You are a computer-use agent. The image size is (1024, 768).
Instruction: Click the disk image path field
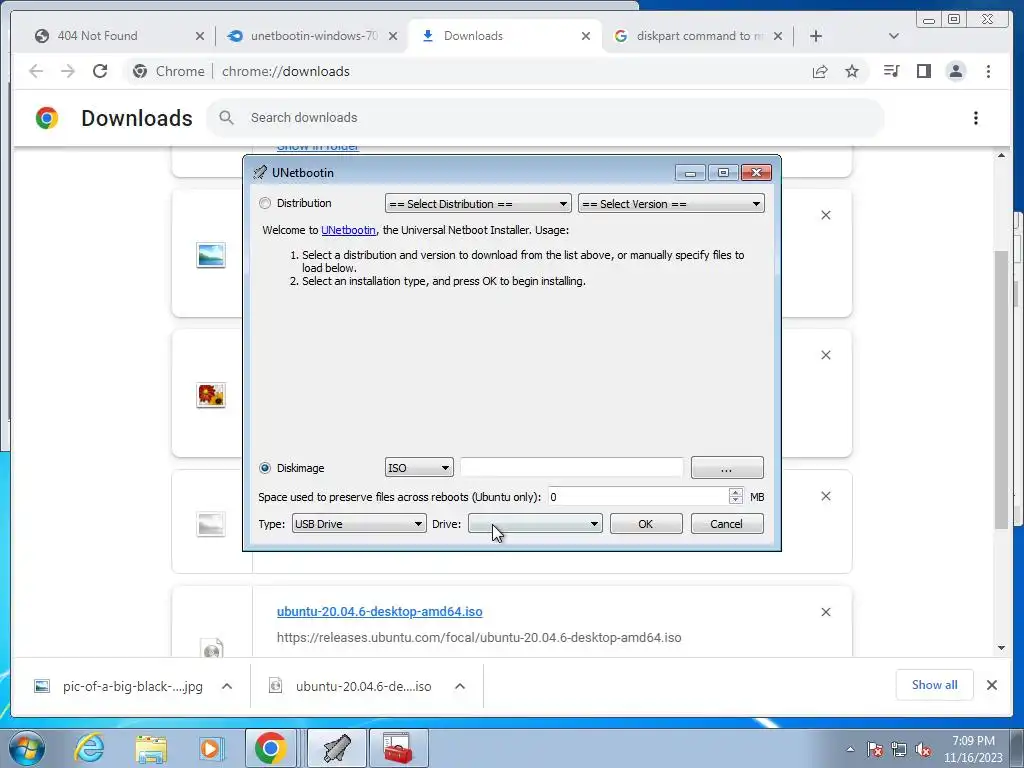tap(571, 468)
